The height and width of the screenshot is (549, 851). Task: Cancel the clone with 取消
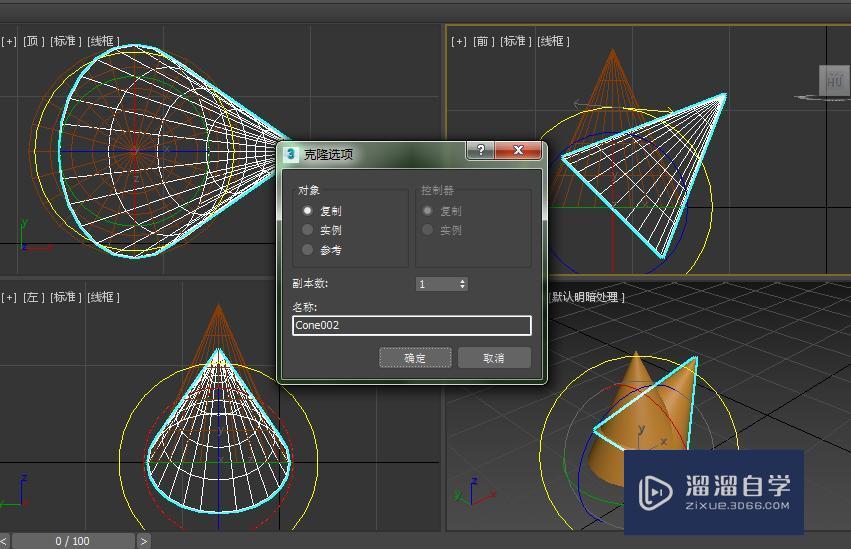click(x=494, y=358)
